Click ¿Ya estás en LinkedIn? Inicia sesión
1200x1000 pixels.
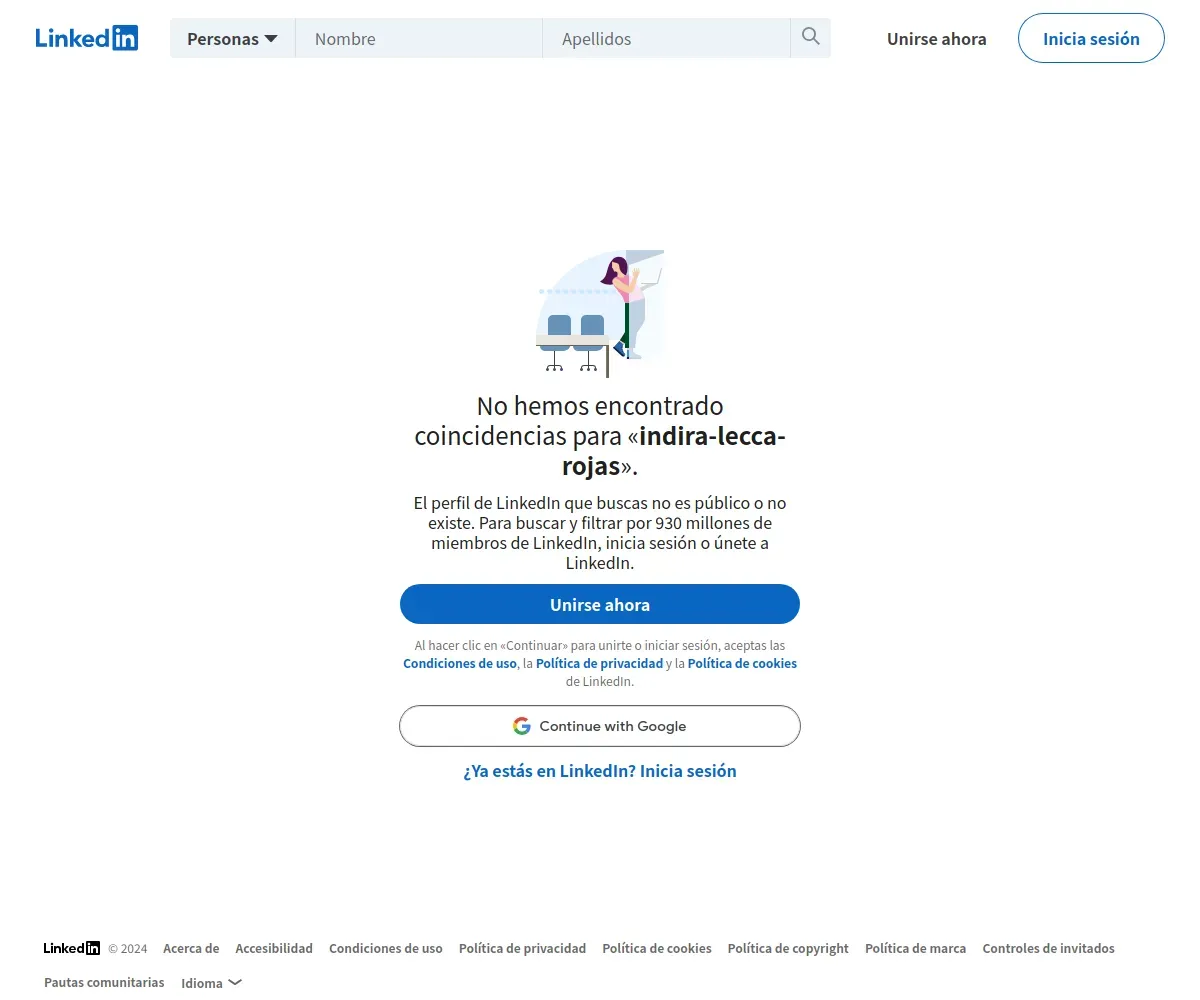pos(600,771)
